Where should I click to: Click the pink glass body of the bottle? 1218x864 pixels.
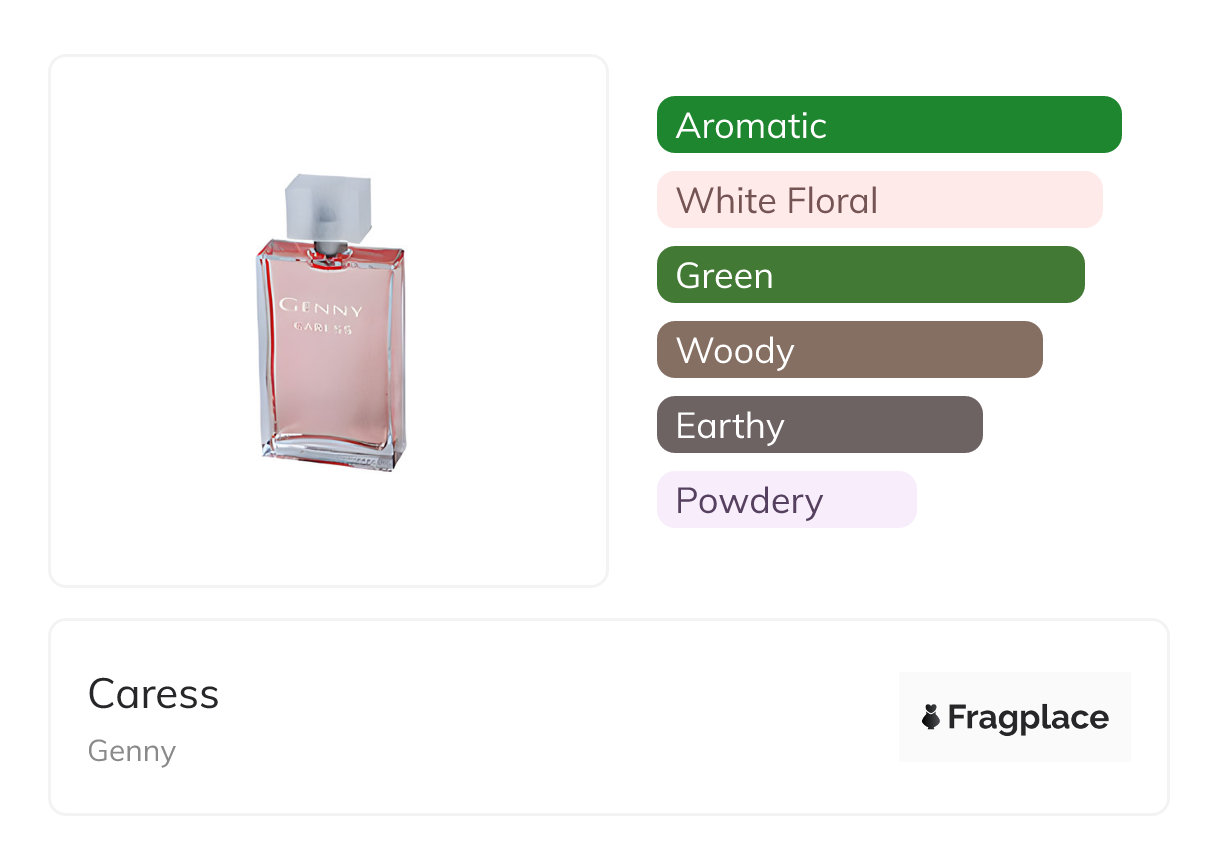click(x=330, y=400)
